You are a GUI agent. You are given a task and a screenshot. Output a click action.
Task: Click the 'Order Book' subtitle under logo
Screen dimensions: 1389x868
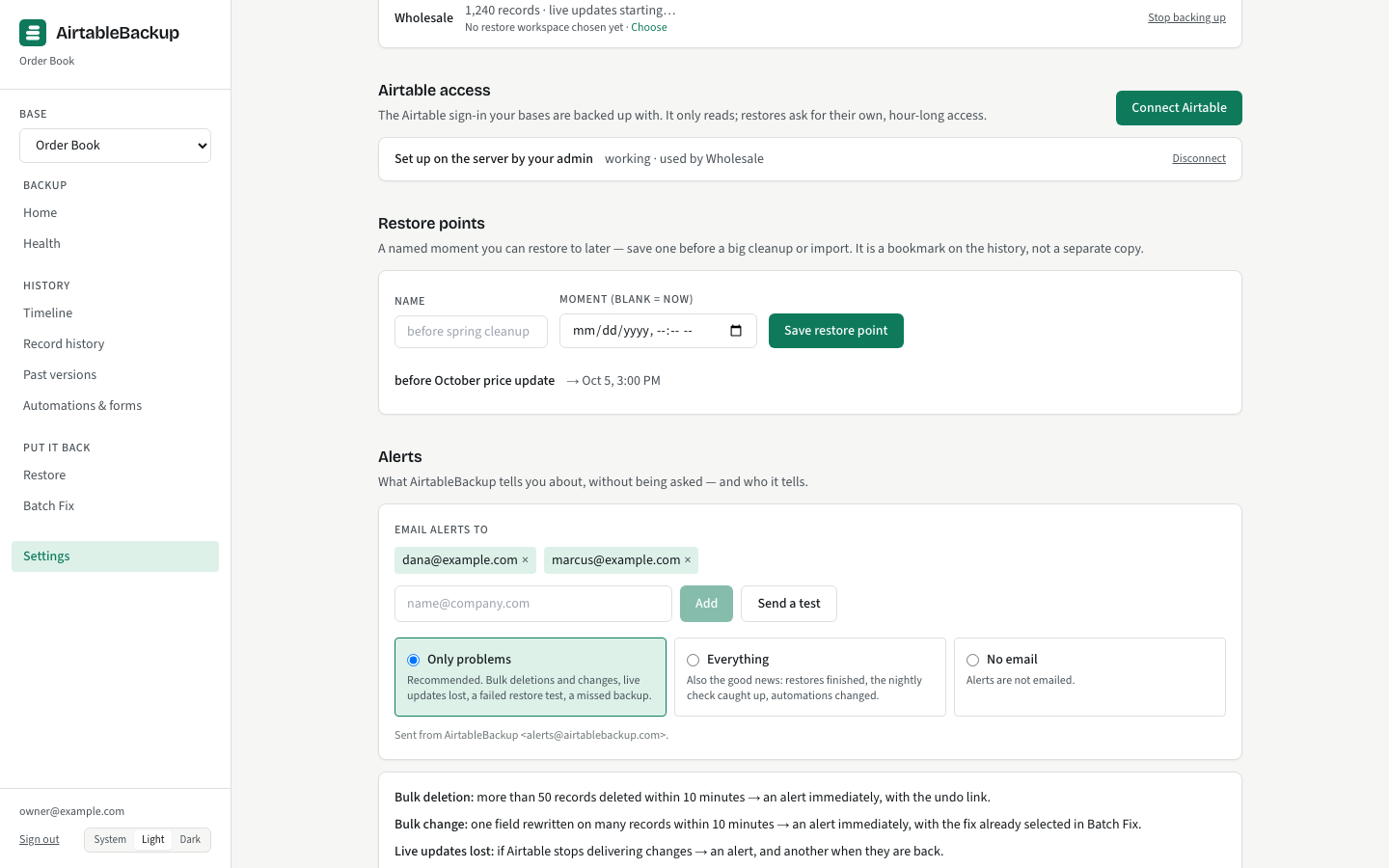46,61
